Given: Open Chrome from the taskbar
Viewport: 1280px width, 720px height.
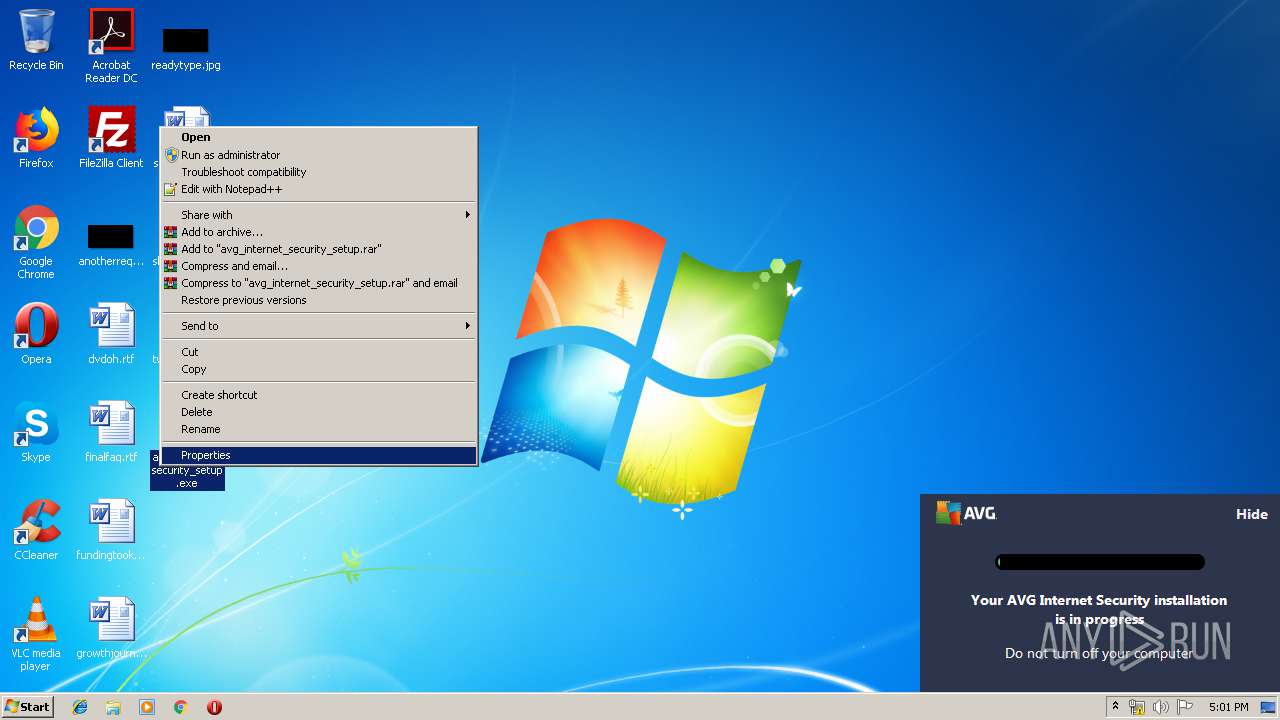Looking at the screenshot, I should (x=180, y=707).
